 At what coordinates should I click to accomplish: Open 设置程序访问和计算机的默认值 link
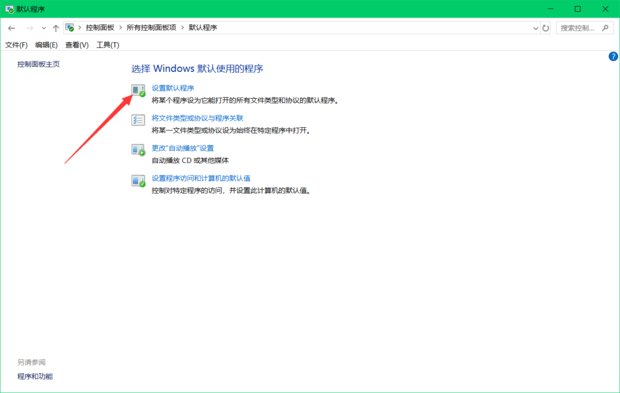pos(201,178)
